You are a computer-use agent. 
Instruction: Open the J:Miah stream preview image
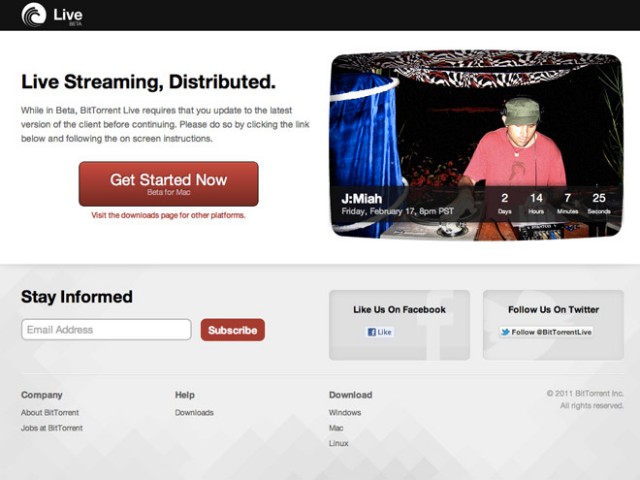coord(476,144)
